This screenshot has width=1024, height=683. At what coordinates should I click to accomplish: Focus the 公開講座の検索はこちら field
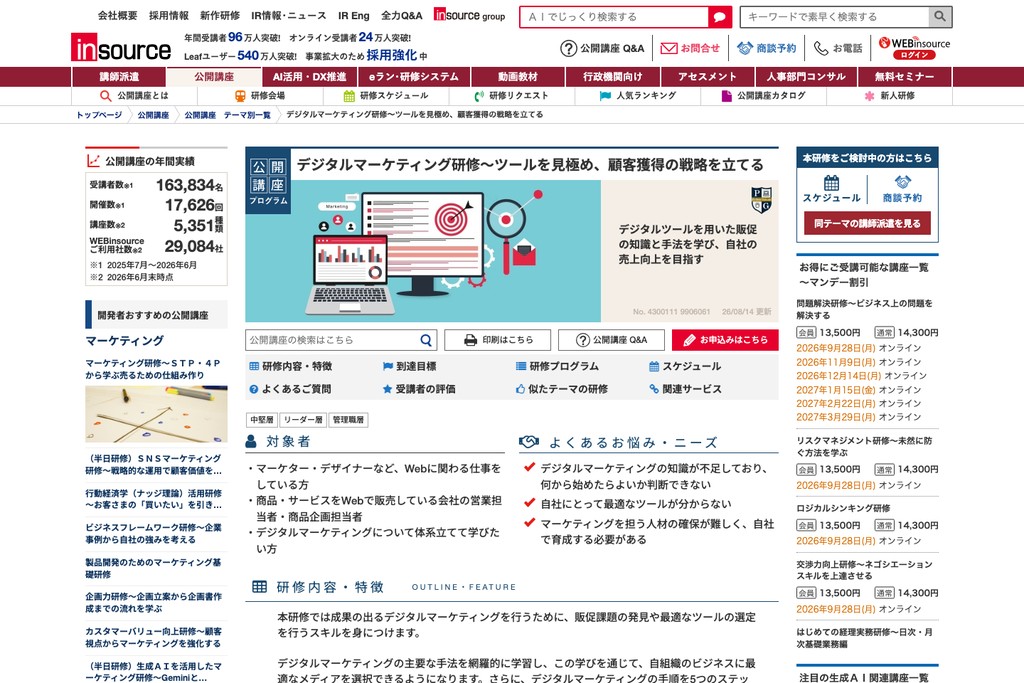[333, 340]
